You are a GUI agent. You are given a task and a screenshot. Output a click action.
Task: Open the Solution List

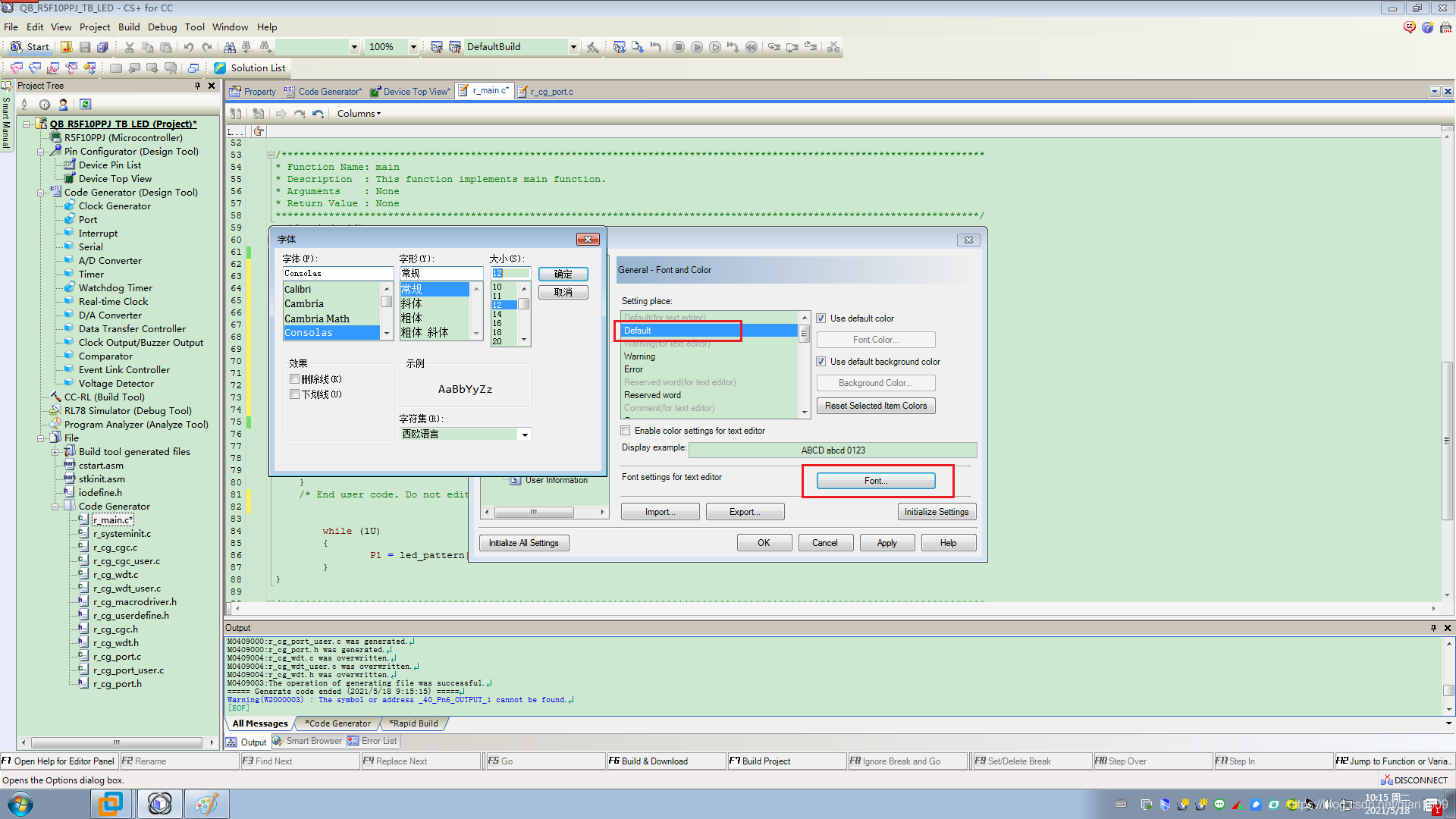[x=251, y=68]
